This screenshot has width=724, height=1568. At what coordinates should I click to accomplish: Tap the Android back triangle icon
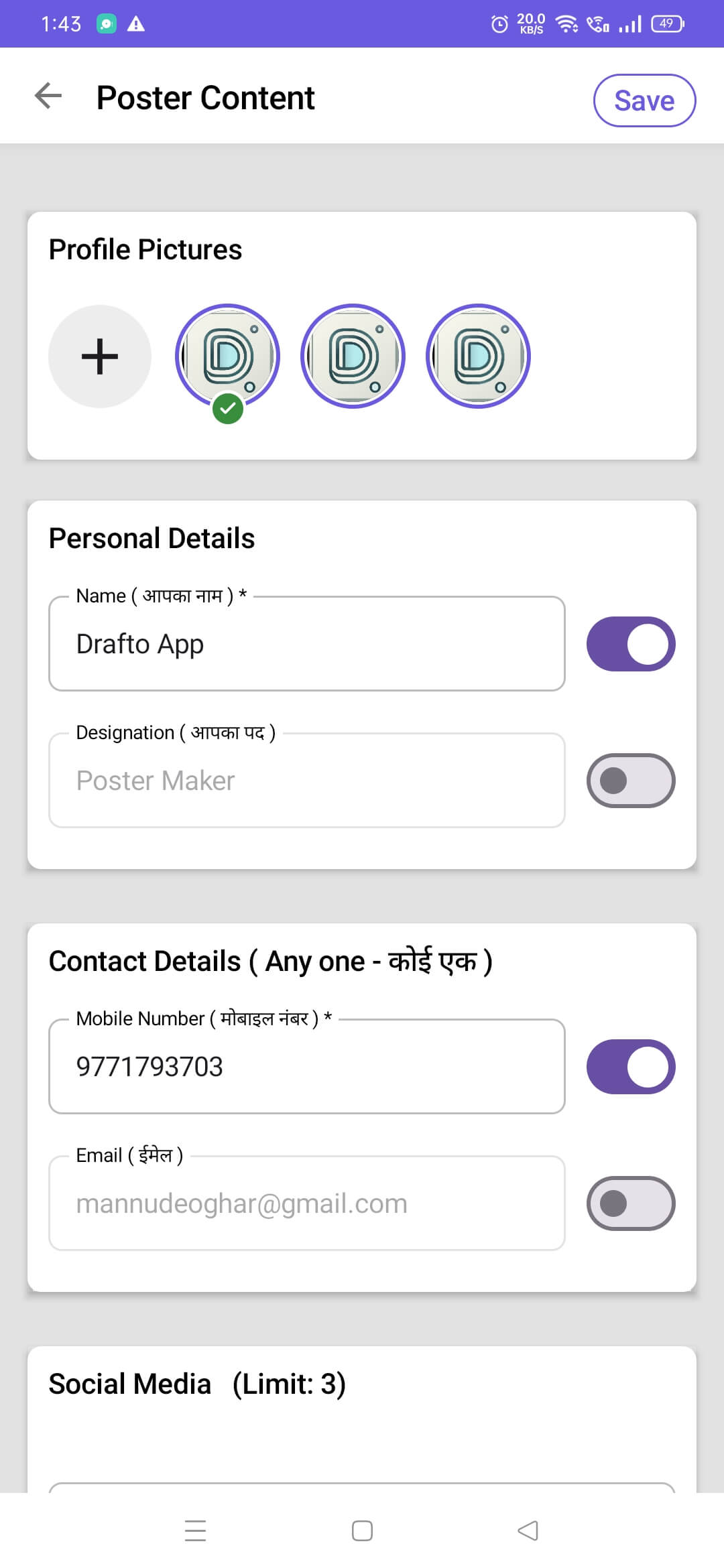[528, 1530]
